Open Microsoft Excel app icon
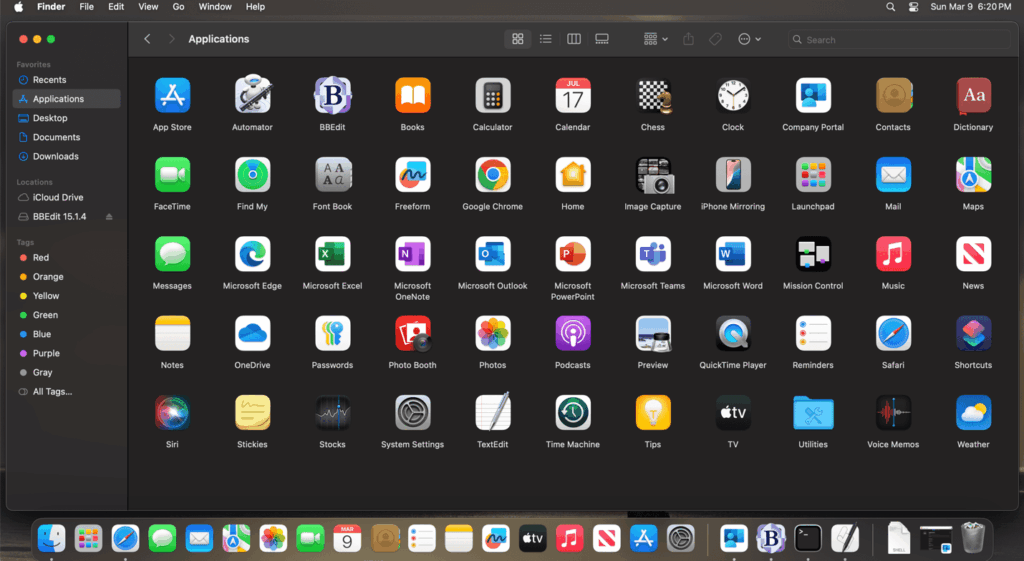Image resolution: width=1024 pixels, height=561 pixels. pos(332,254)
